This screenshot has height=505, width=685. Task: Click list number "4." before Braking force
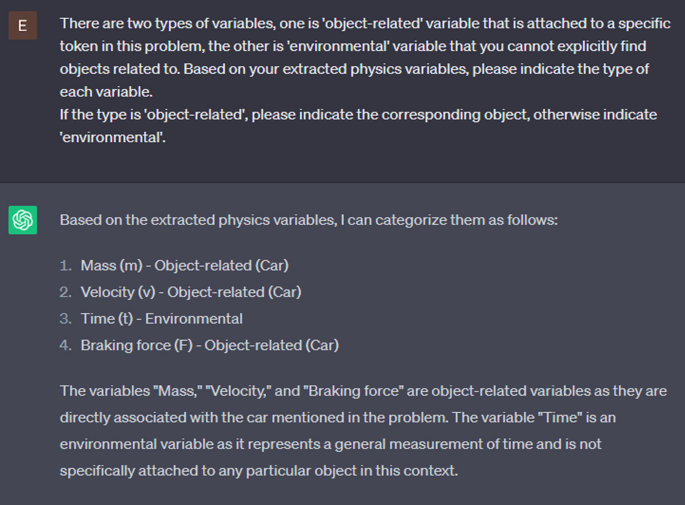click(65, 345)
